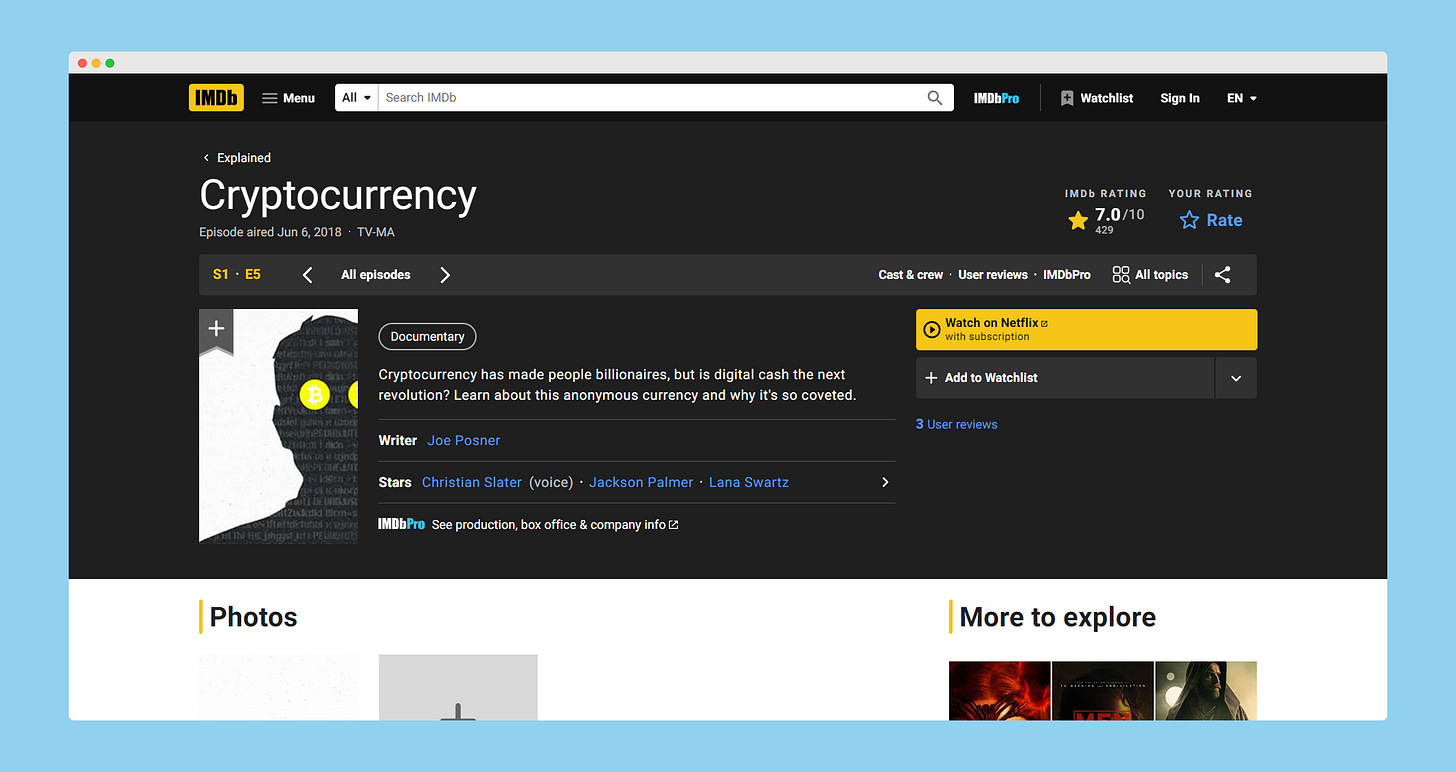Open the Cryptocurrency episode poster
This screenshot has width=1456, height=772.
279,427
